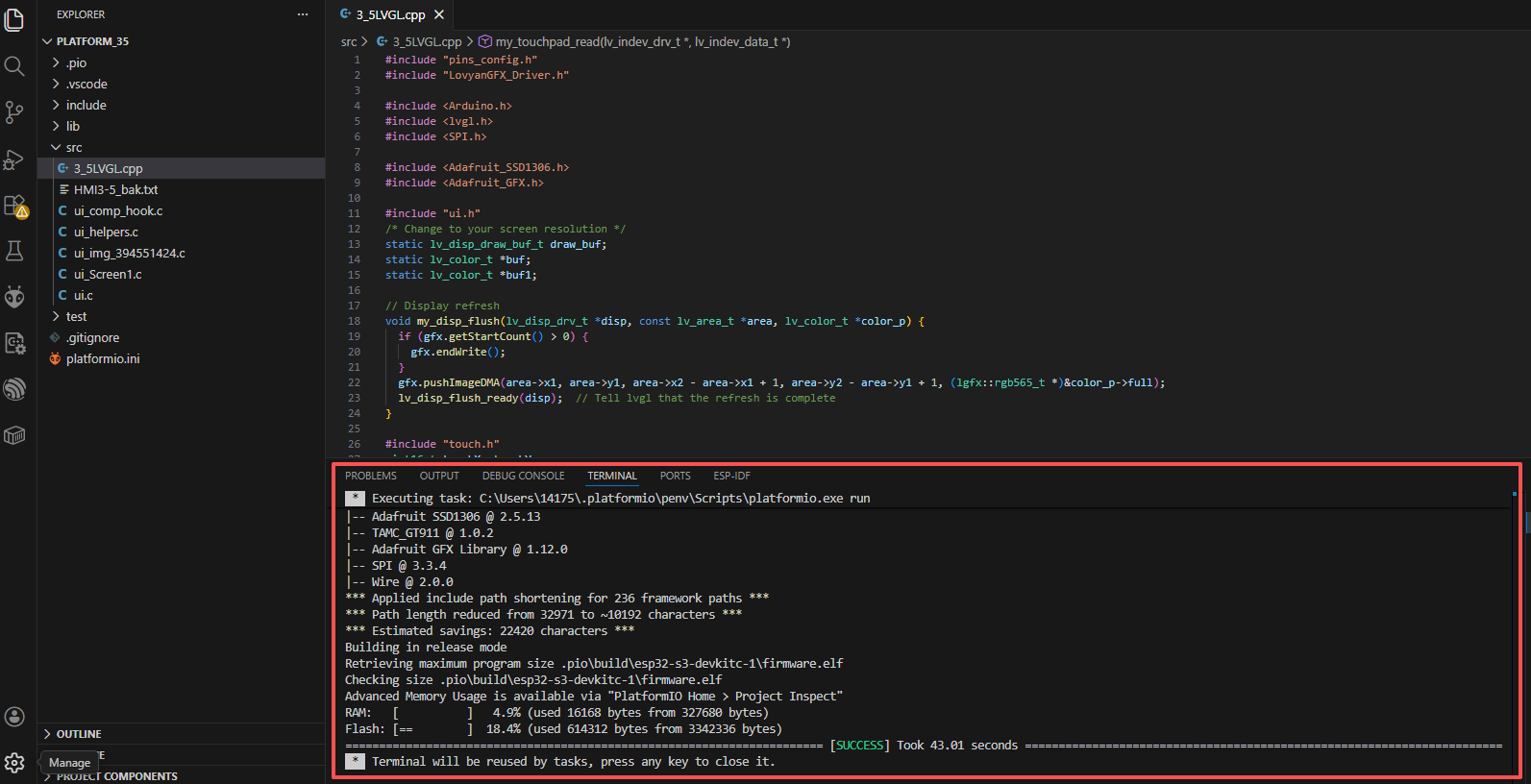Open the Search view in activity bar
This screenshot has width=1531, height=784.
pos(14,65)
